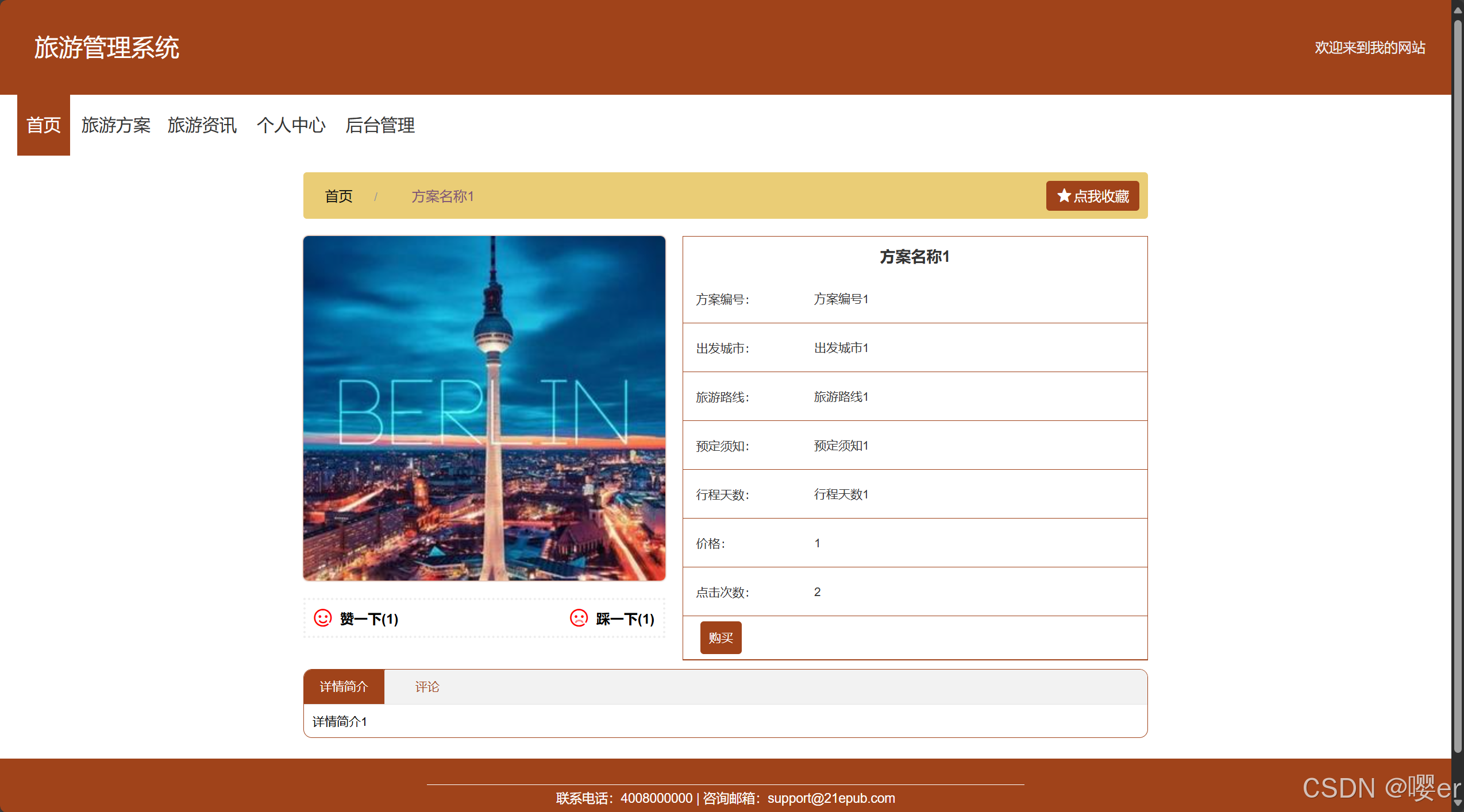This screenshot has height=812, width=1464.
Task: Click the star icon on 点我收藏
Action: (1064, 196)
